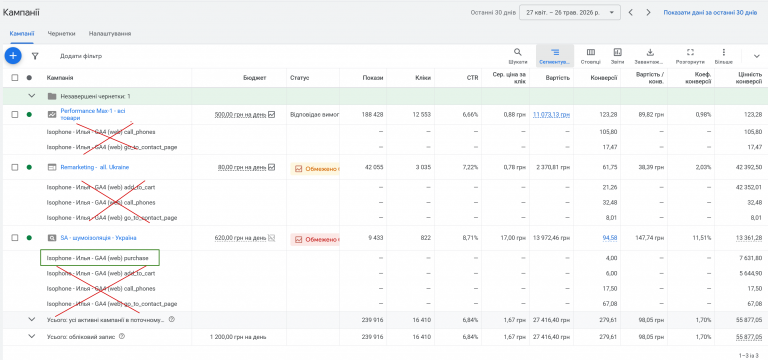Click status column header dot
Viewport: 768px width, 360px height.
pyautogui.click(x=29, y=78)
